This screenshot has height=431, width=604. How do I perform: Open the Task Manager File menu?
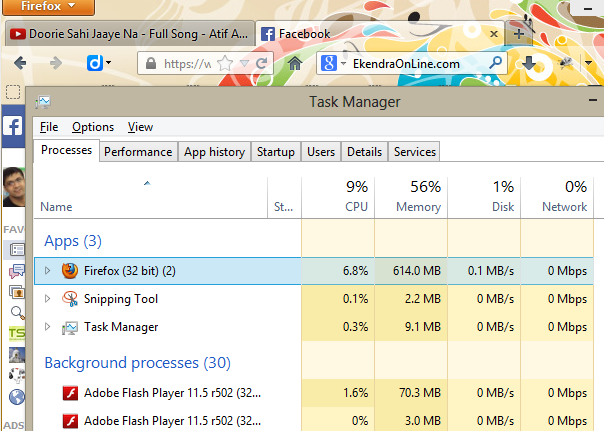[49, 127]
